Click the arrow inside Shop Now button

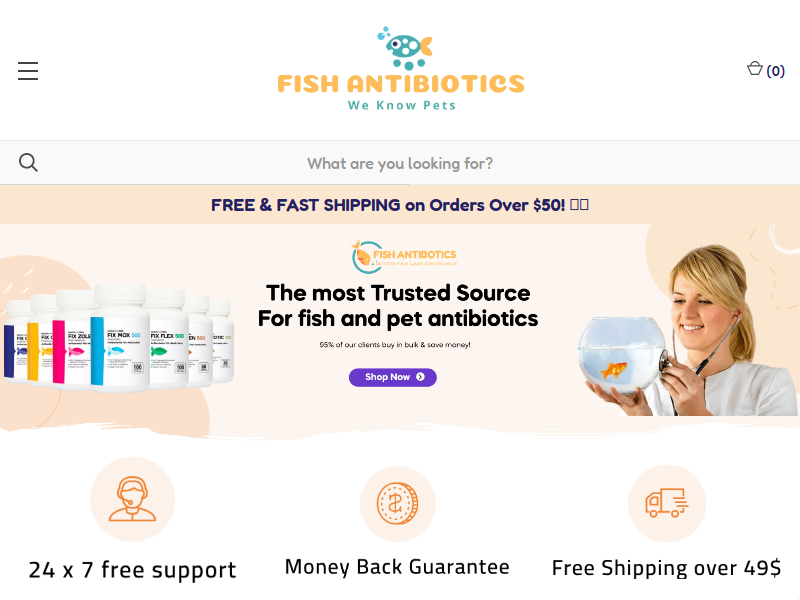(x=420, y=377)
